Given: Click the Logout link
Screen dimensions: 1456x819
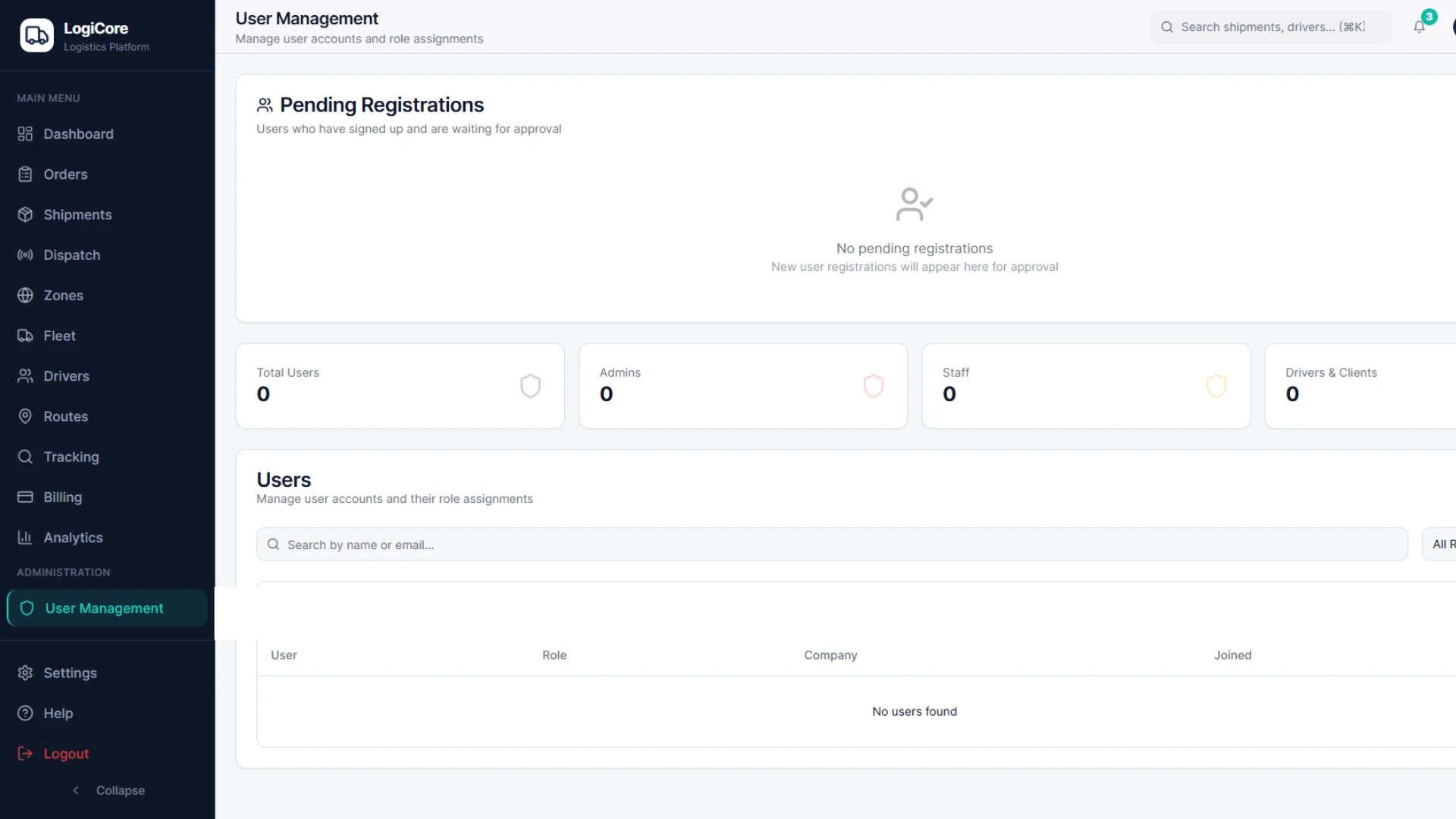Looking at the screenshot, I should [108, 754].
